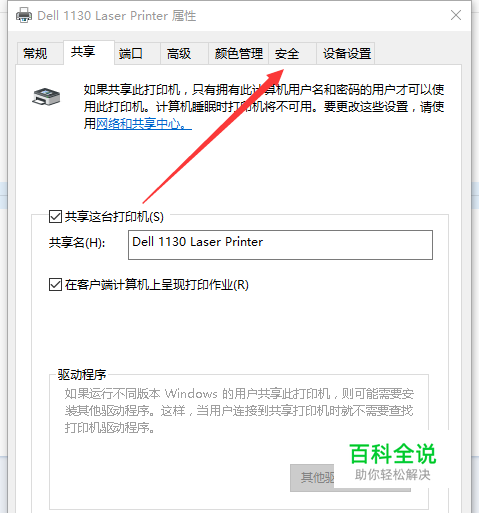Open the 设备设置 tab
The height and width of the screenshot is (513, 479).
coord(346,53)
